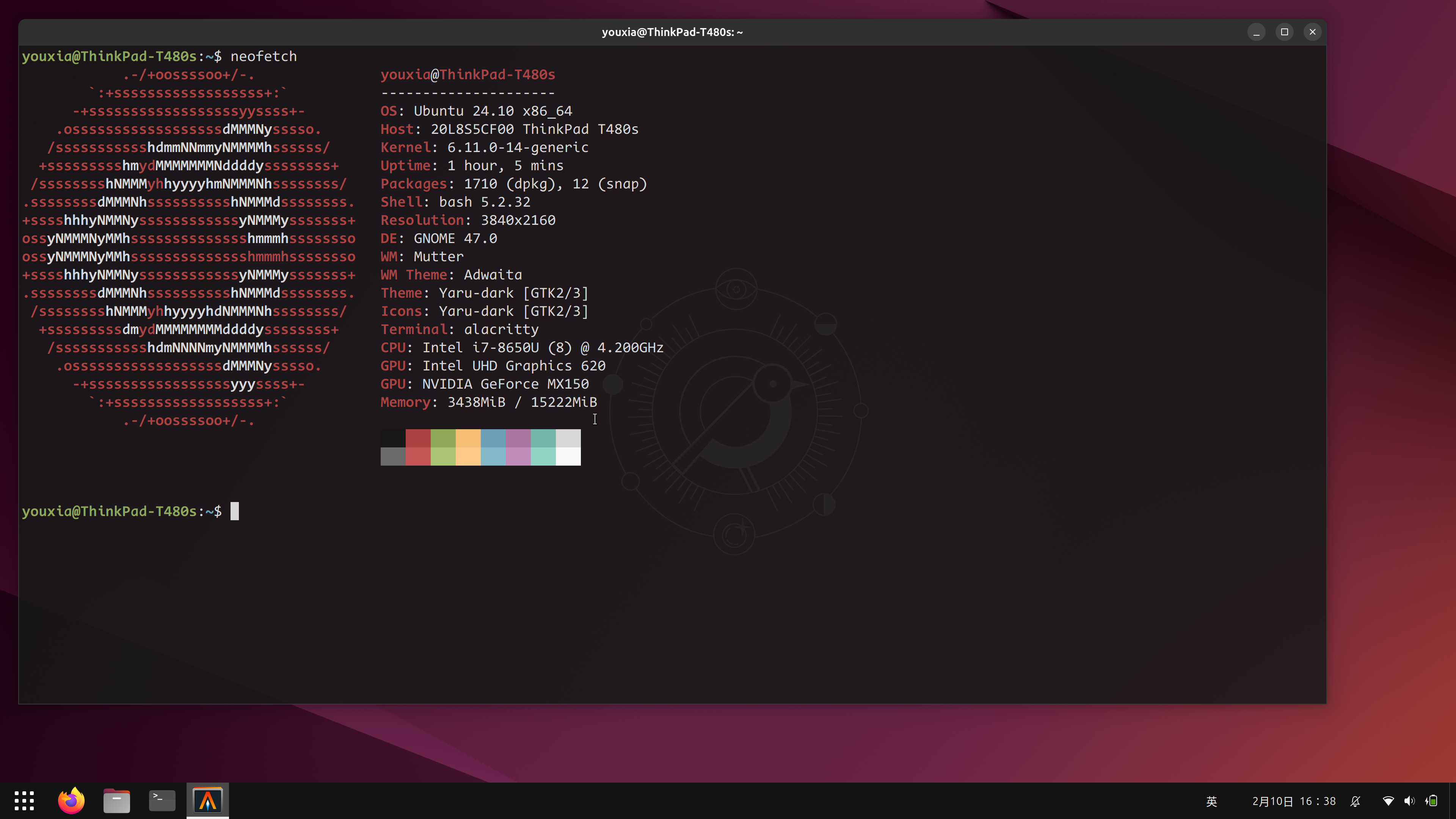Click the terminal prompt cursor
The image size is (1456, 819).
235,511
